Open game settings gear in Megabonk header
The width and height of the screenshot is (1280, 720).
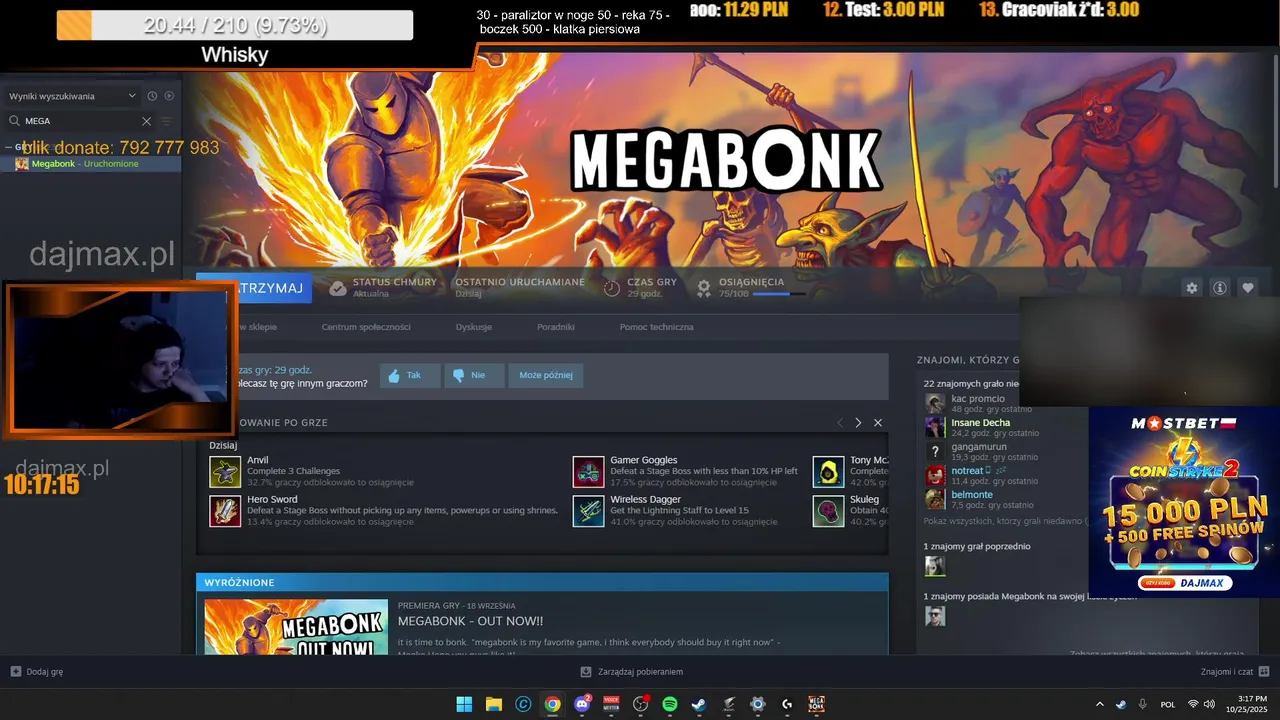click(1191, 288)
